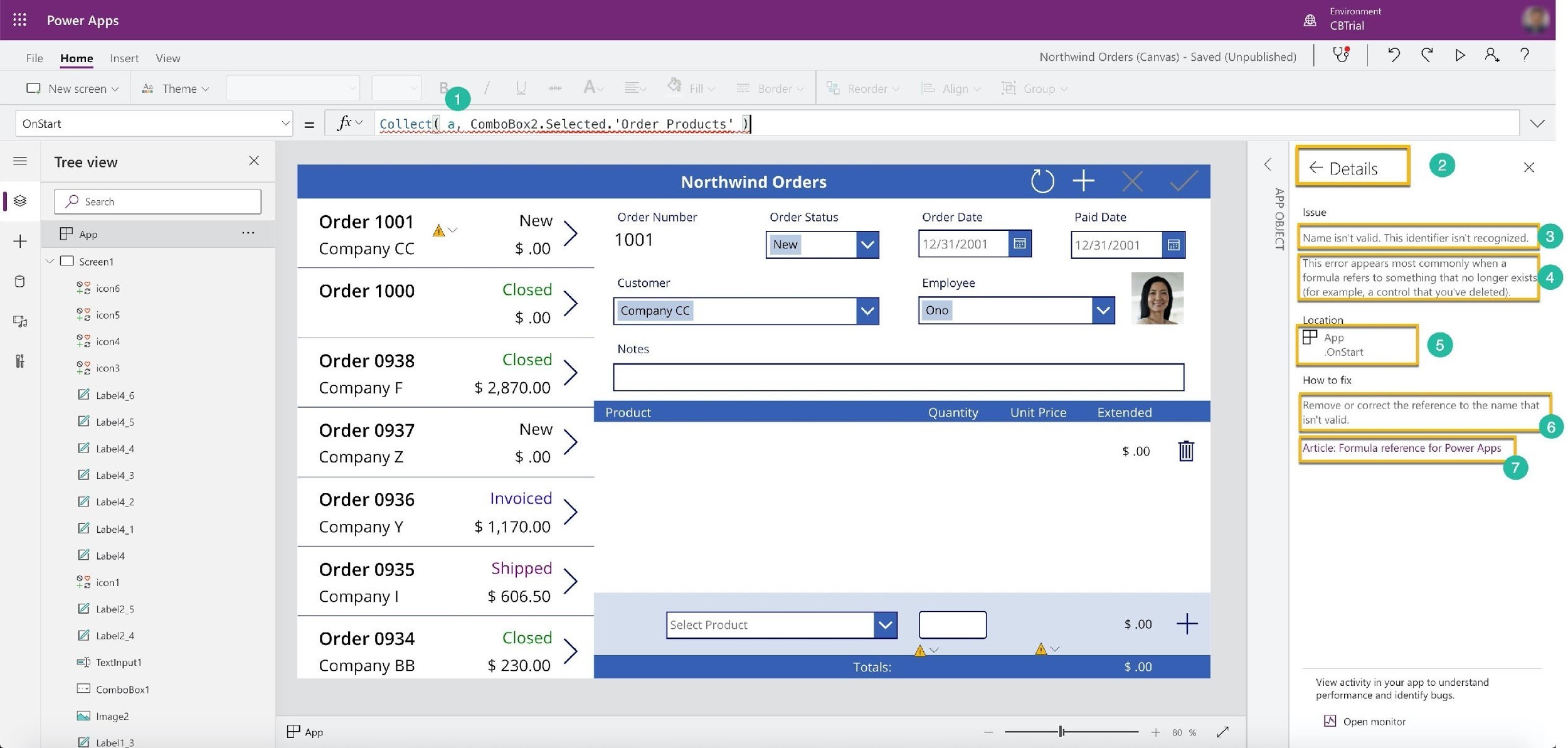
Task: Click the delete trash icon on order row
Action: coord(1186,450)
